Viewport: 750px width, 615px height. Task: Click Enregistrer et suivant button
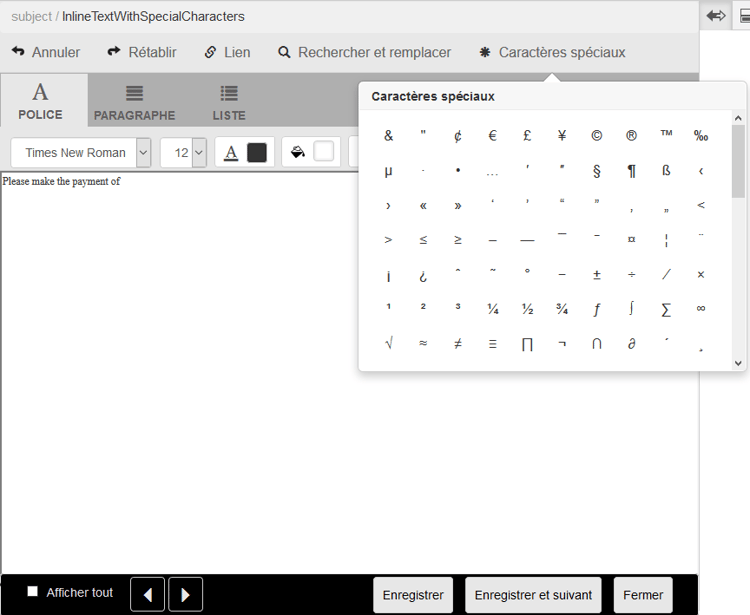point(533,595)
